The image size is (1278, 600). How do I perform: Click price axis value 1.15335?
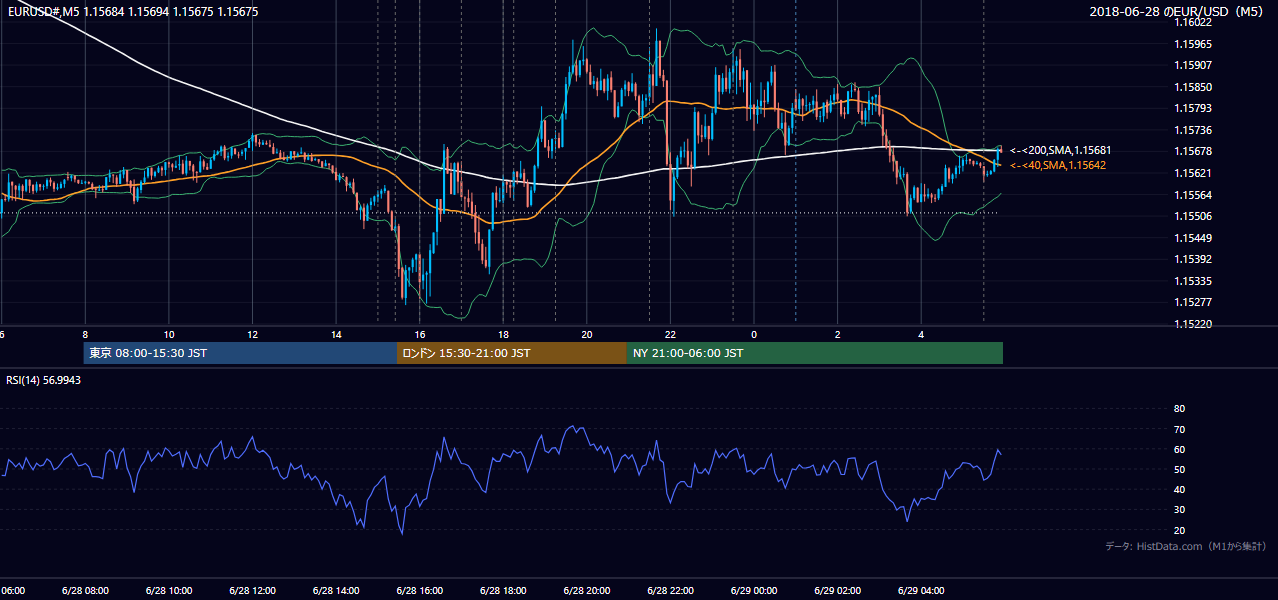[1194, 281]
